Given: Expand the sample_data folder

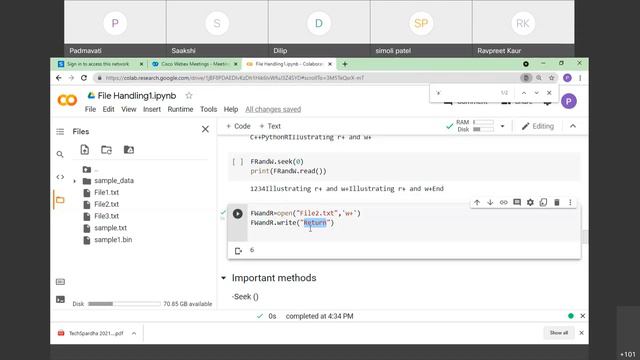Looking at the screenshot, I should tap(75, 181).
